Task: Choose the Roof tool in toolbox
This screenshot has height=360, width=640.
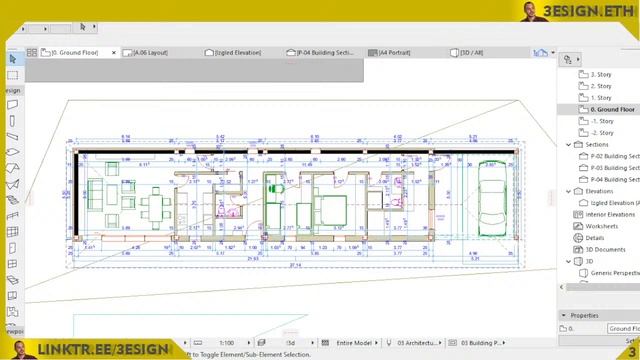Action: (x=13, y=168)
